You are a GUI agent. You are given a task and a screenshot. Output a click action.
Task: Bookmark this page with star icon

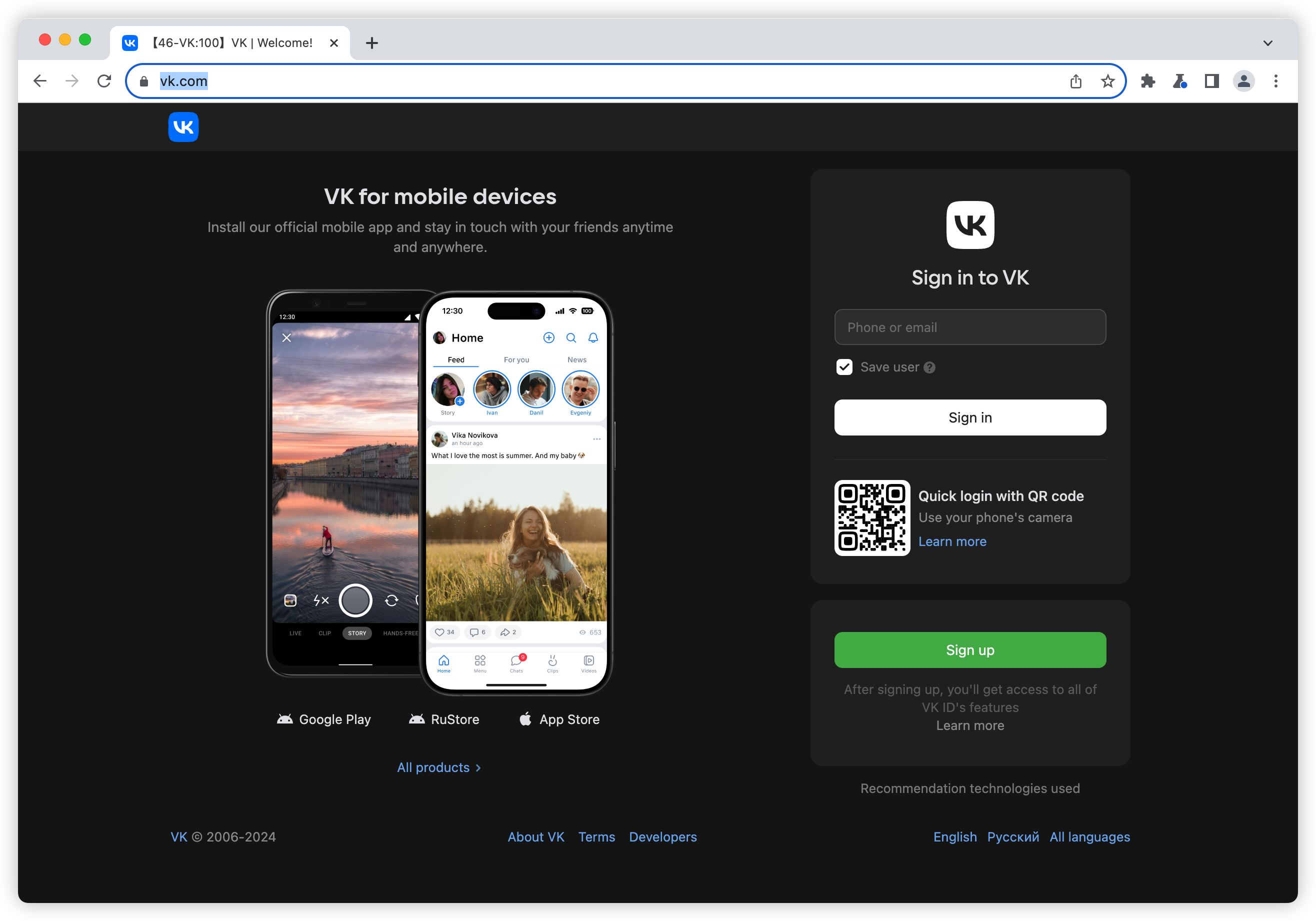point(1107,81)
